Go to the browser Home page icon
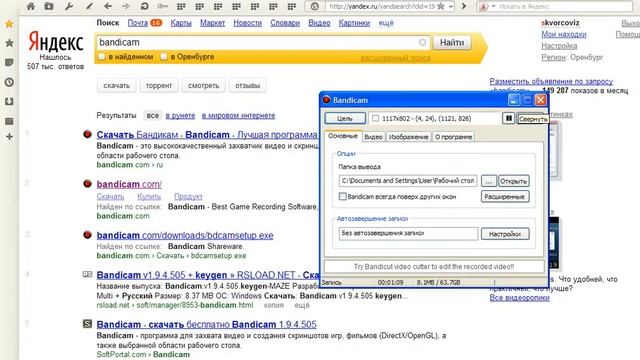 pos(31,6)
